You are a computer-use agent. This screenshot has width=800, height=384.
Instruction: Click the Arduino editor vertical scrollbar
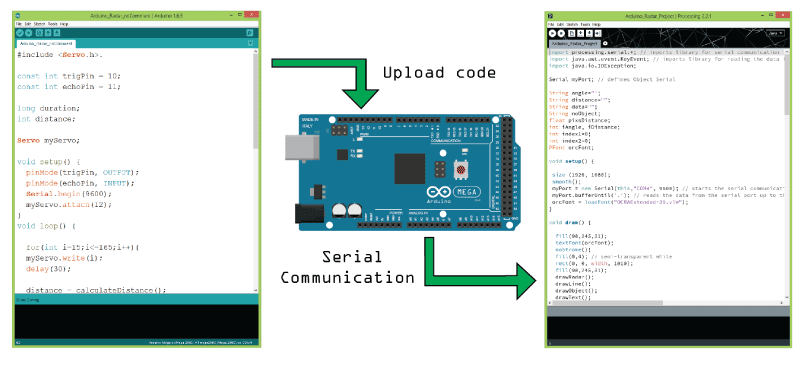coord(256,171)
